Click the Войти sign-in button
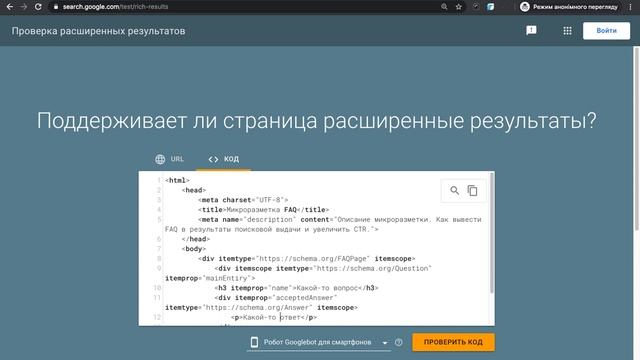This screenshot has width=640, height=360. (x=606, y=31)
